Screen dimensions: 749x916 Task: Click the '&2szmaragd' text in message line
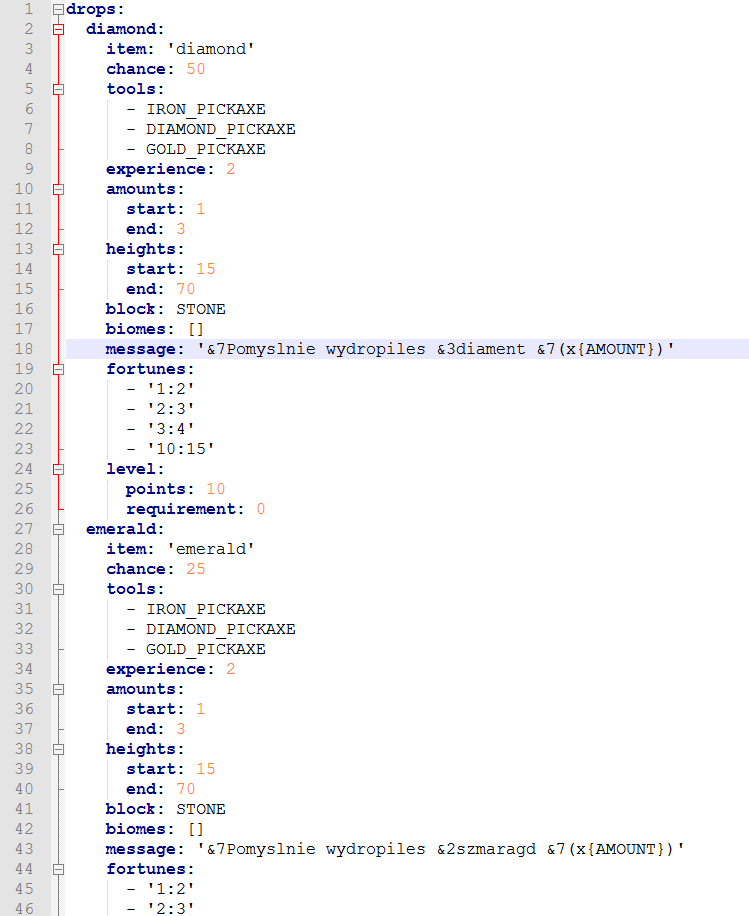[x=486, y=849]
